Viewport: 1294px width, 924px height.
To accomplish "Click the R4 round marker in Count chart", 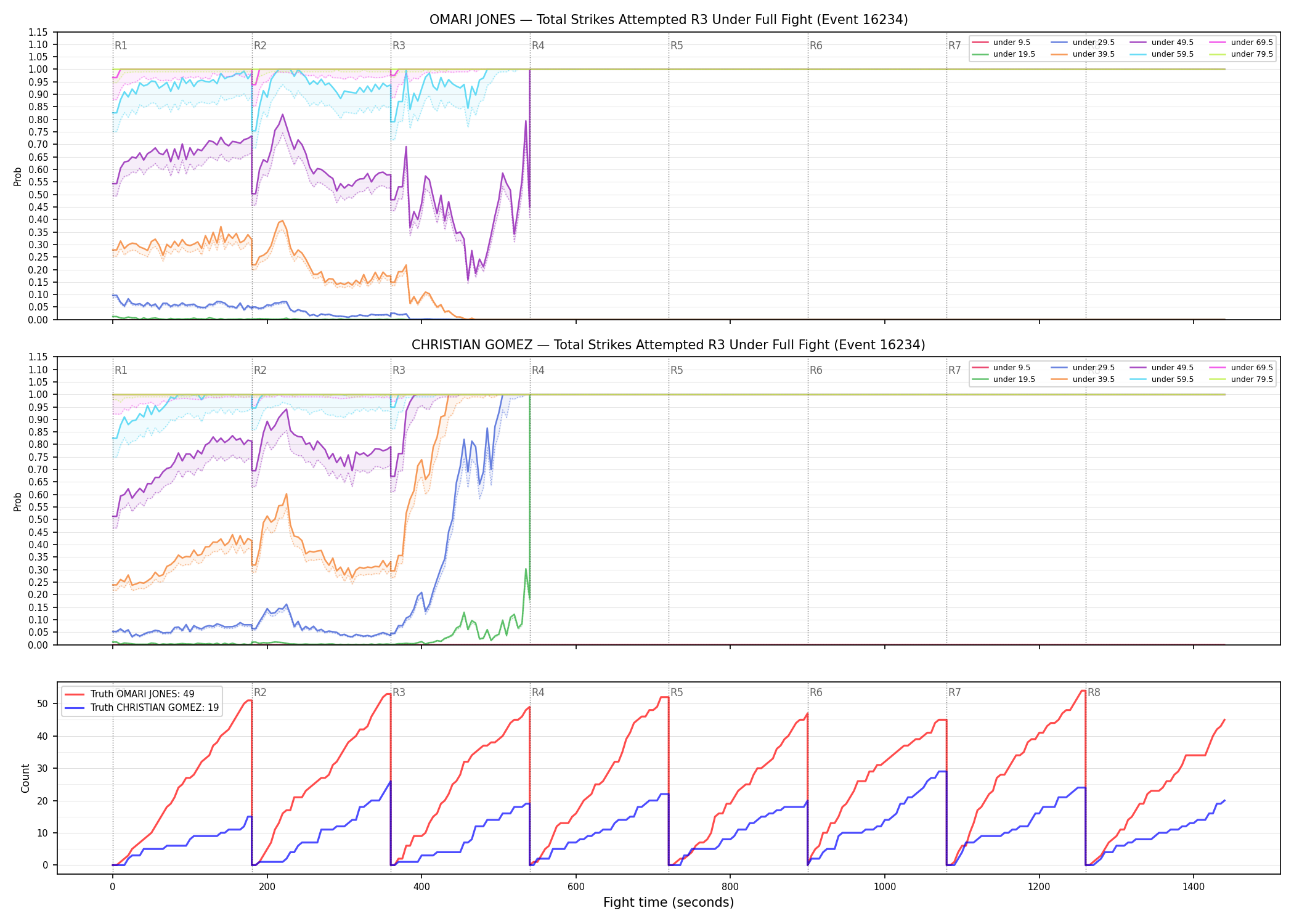I will click(x=538, y=692).
